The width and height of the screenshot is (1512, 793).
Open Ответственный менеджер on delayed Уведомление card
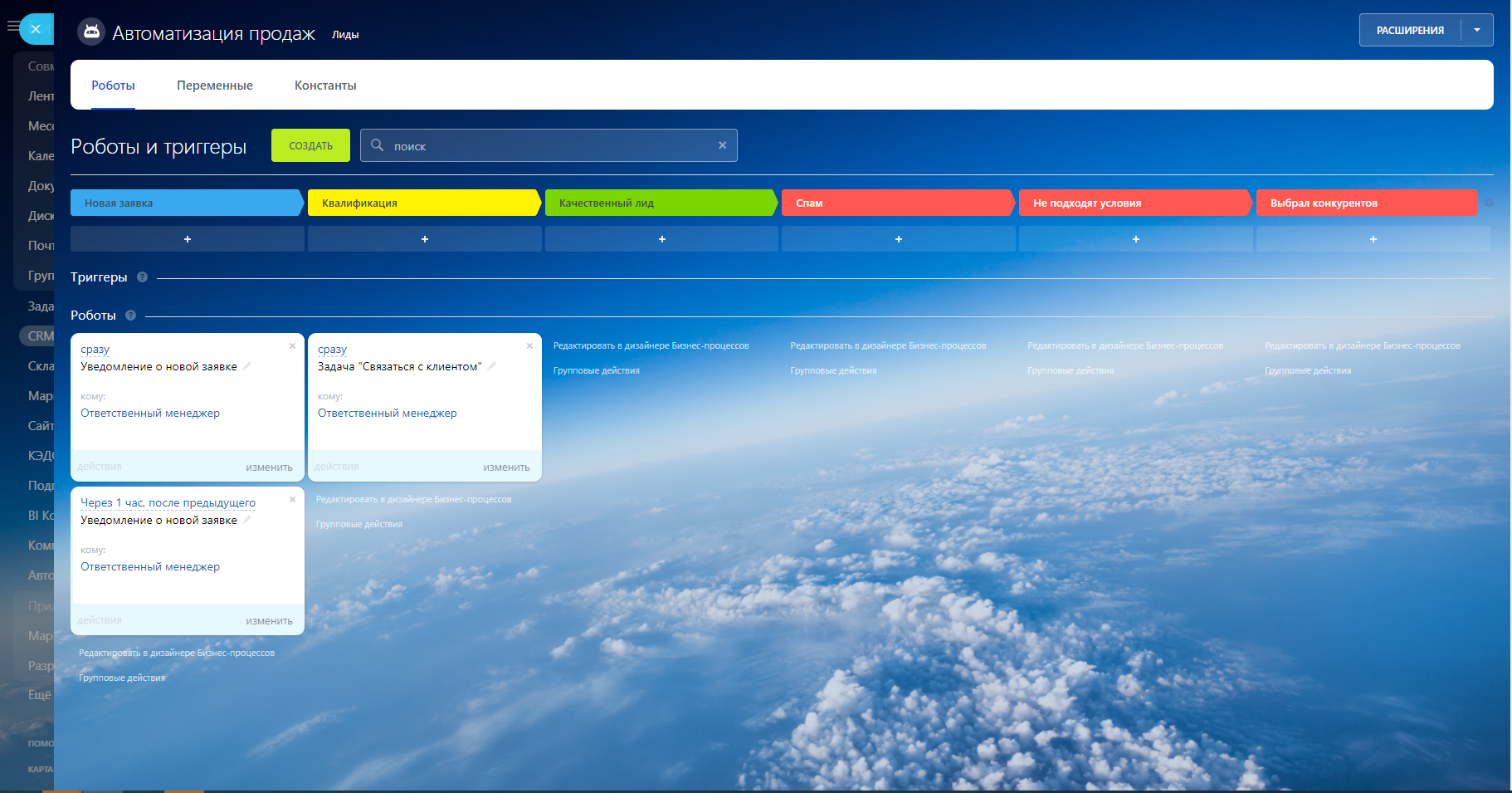pos(150,566)
